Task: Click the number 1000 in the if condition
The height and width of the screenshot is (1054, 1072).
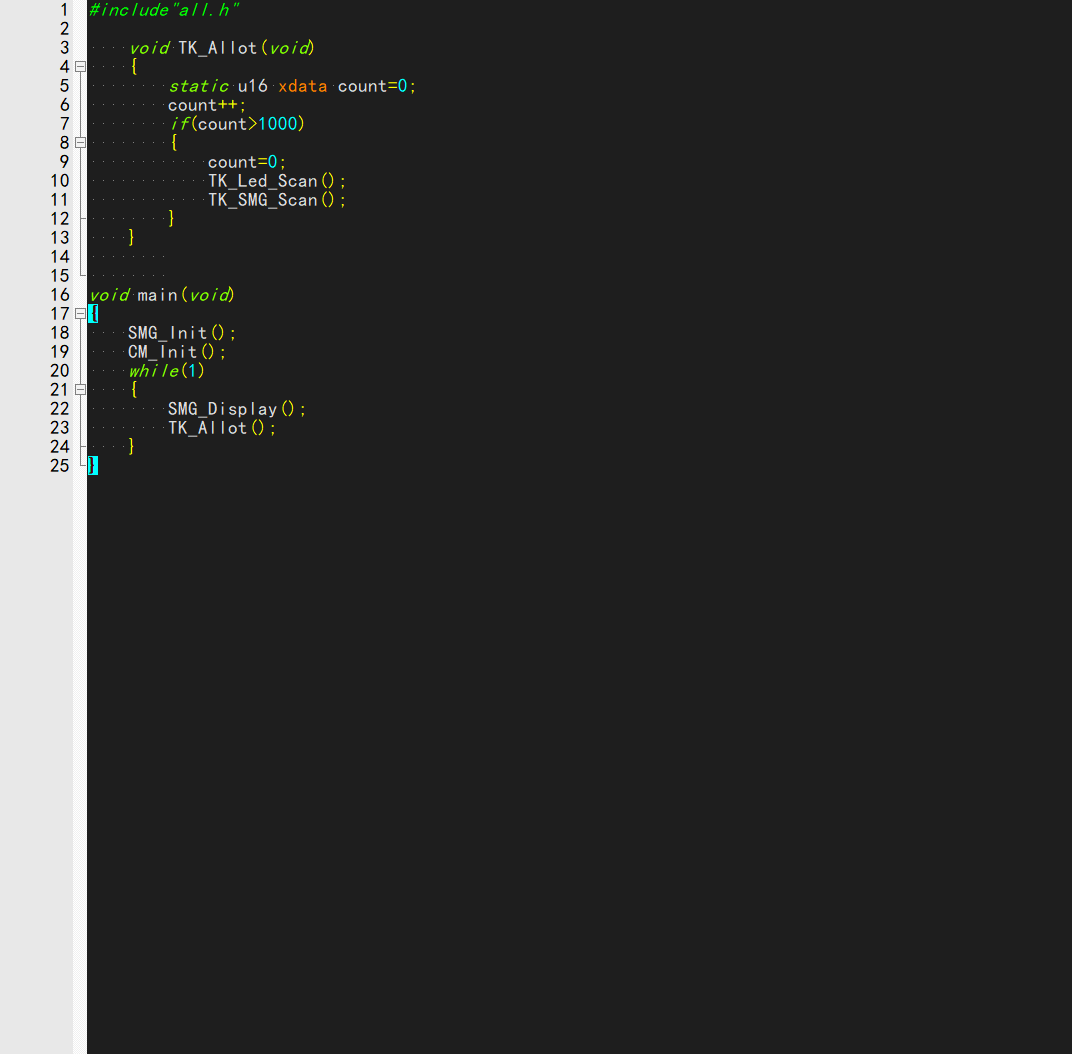Action: (278, 124)
